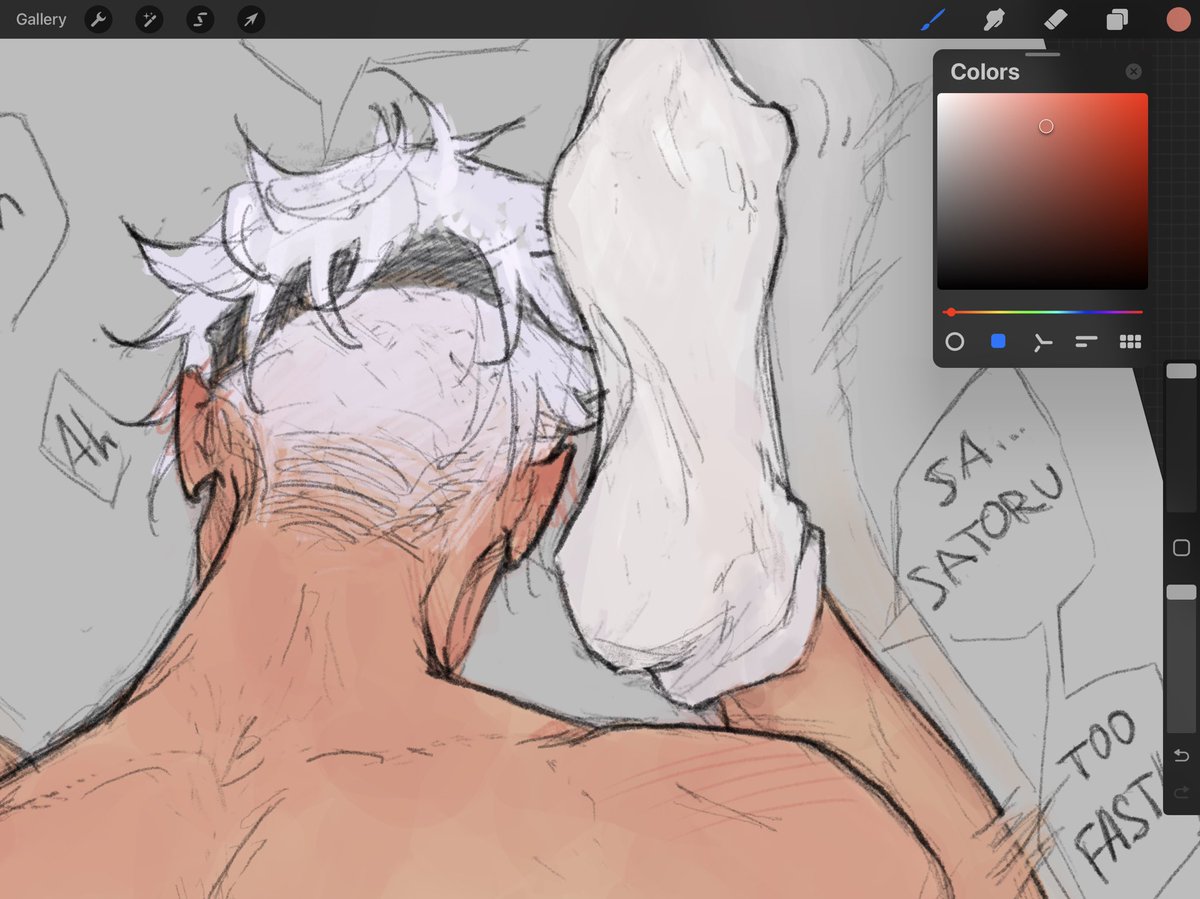The width and height of the screenshot is (1200, 899).
Task: Activate the Selection tool
Action: 200,19
